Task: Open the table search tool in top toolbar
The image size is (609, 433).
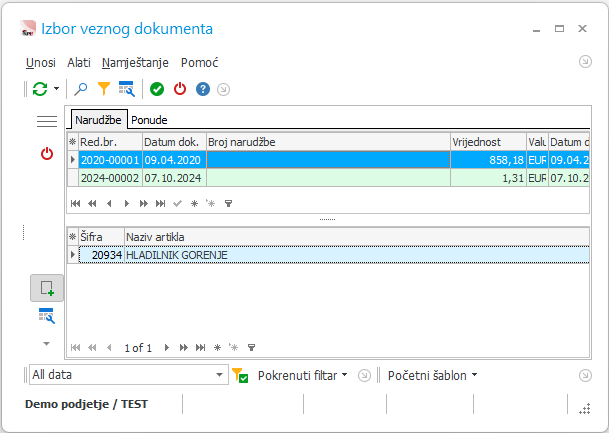Action: [127, 89]
